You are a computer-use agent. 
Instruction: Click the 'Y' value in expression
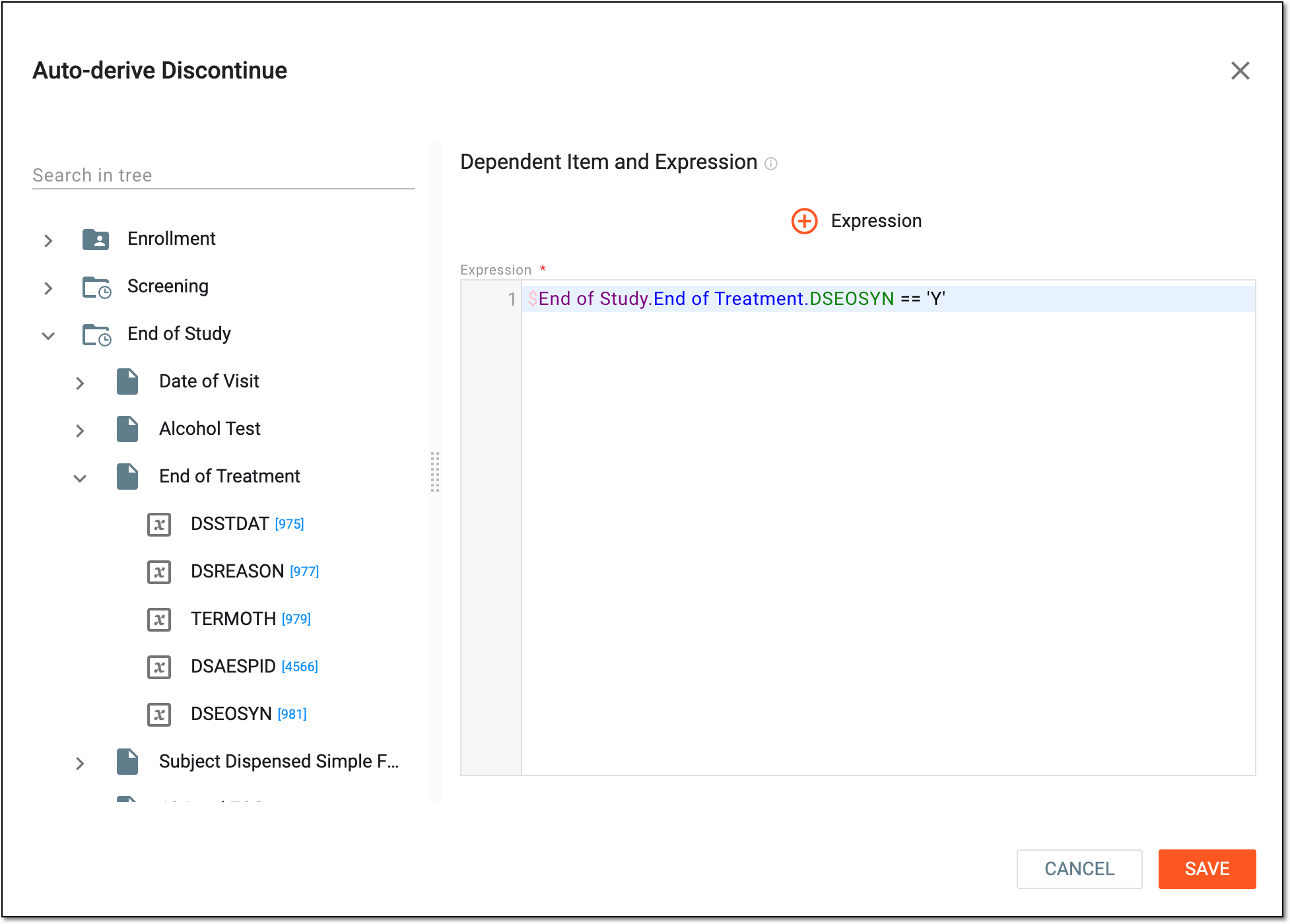935,299
